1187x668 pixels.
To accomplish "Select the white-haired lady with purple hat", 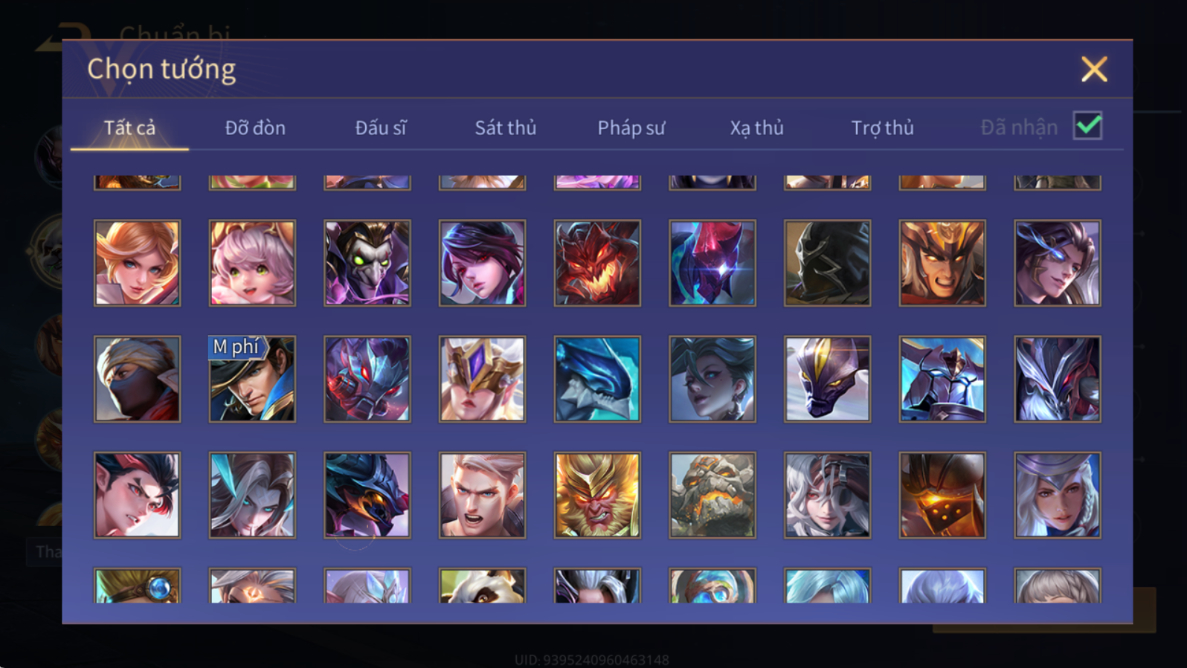I will [x=1058, y=495].
